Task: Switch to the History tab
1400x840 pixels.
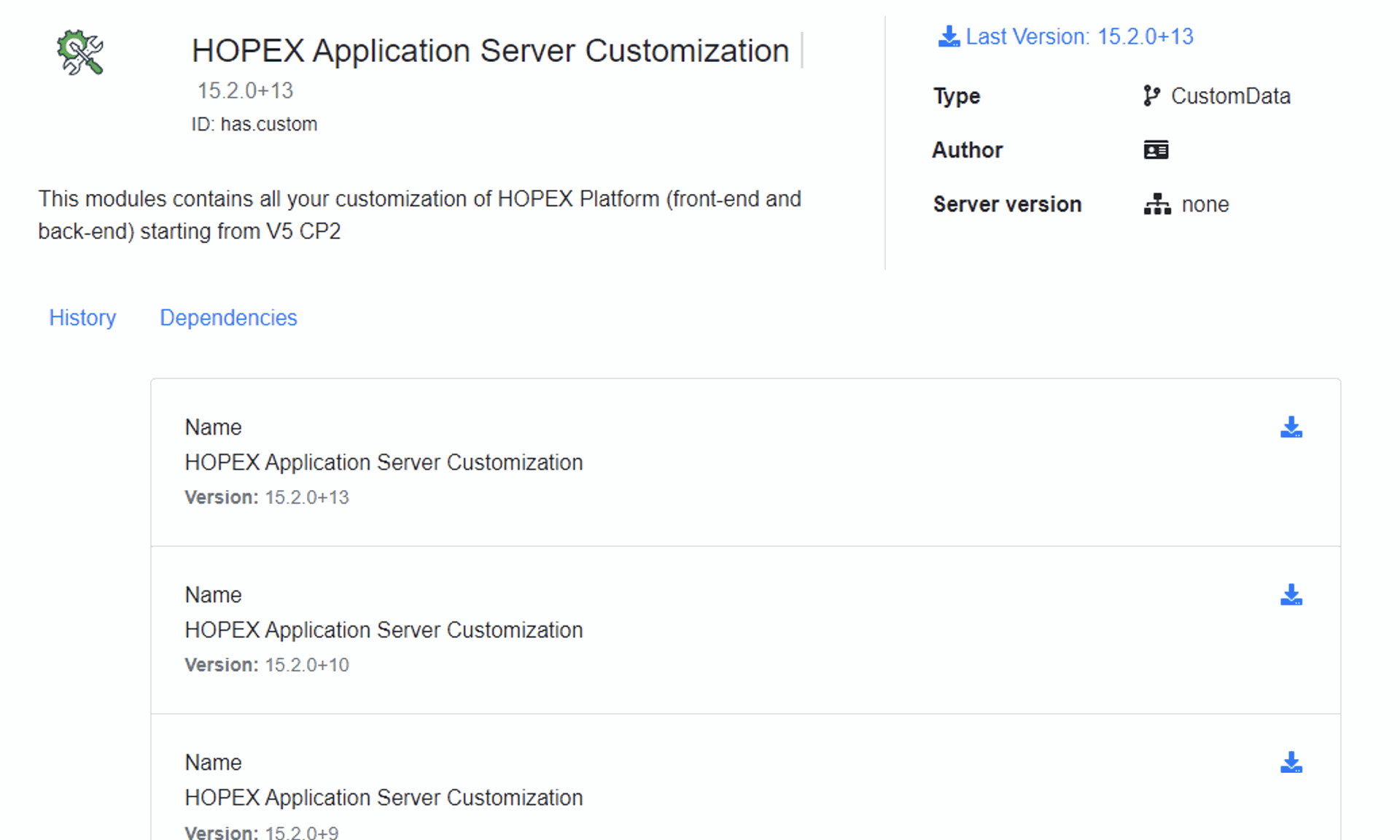Action: pyautogui.click(x=82, y=318)
